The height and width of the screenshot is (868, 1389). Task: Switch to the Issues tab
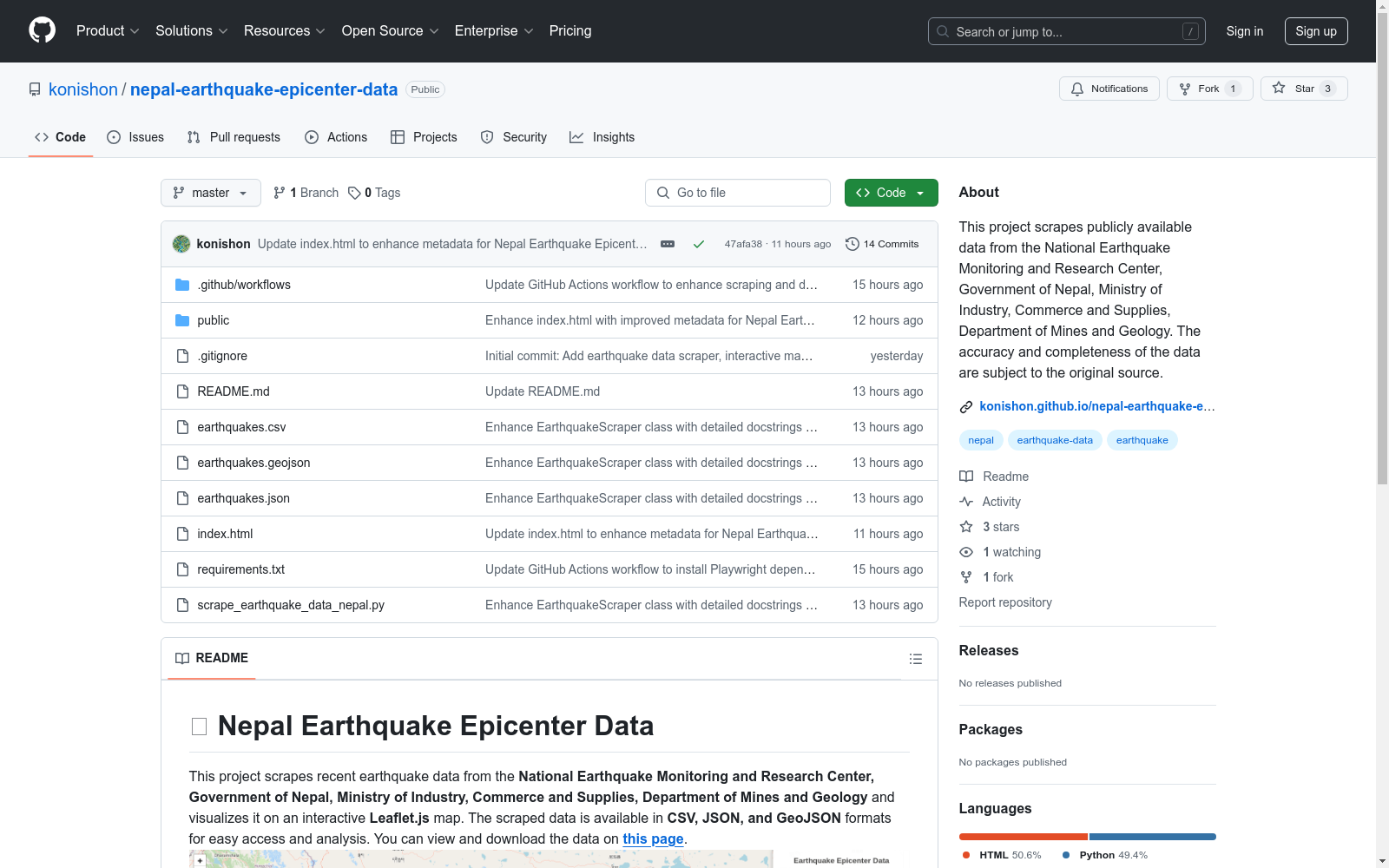click(x=135, y=137)
